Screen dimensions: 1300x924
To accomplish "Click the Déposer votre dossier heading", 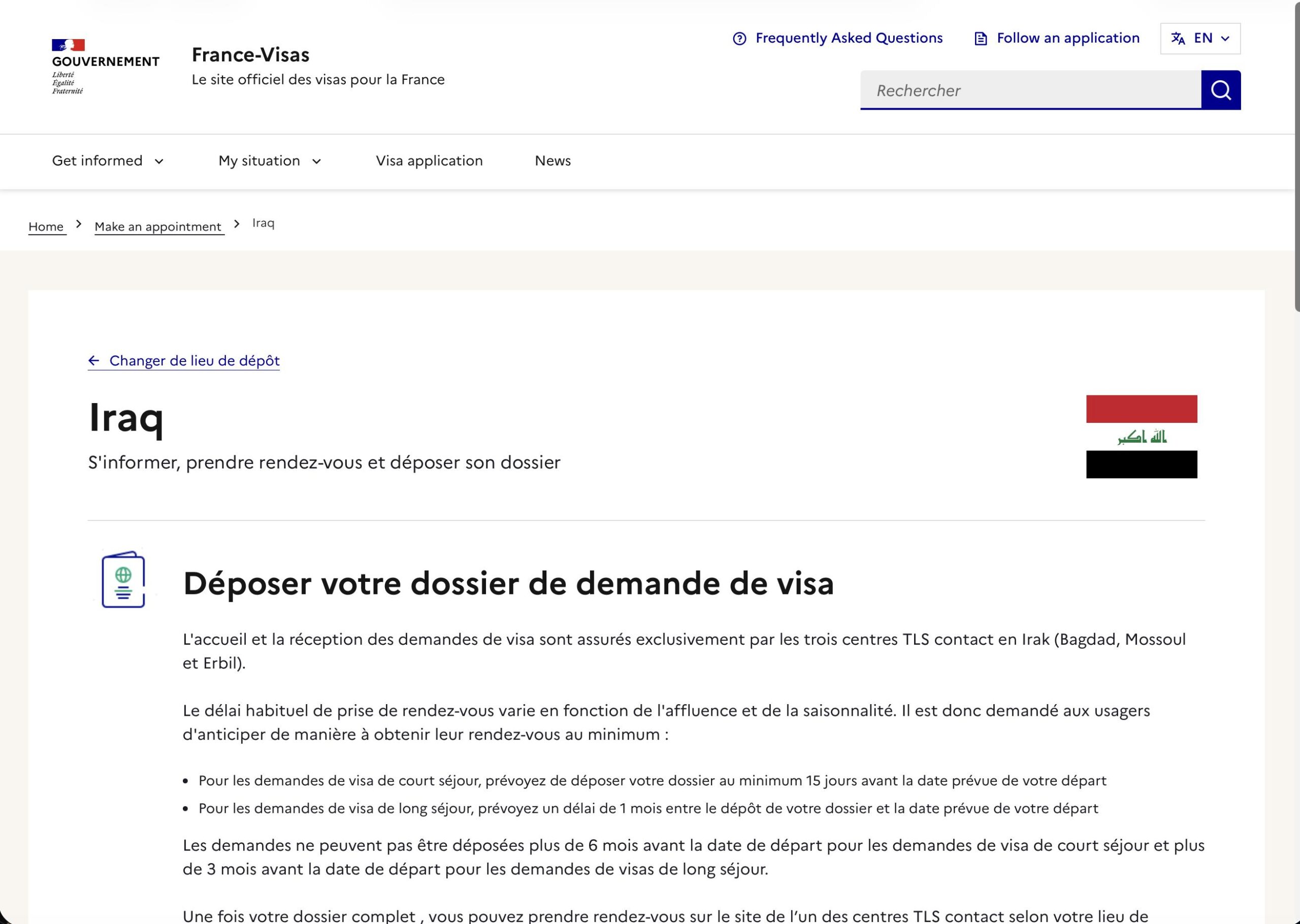I will click(x=508, y=583).
